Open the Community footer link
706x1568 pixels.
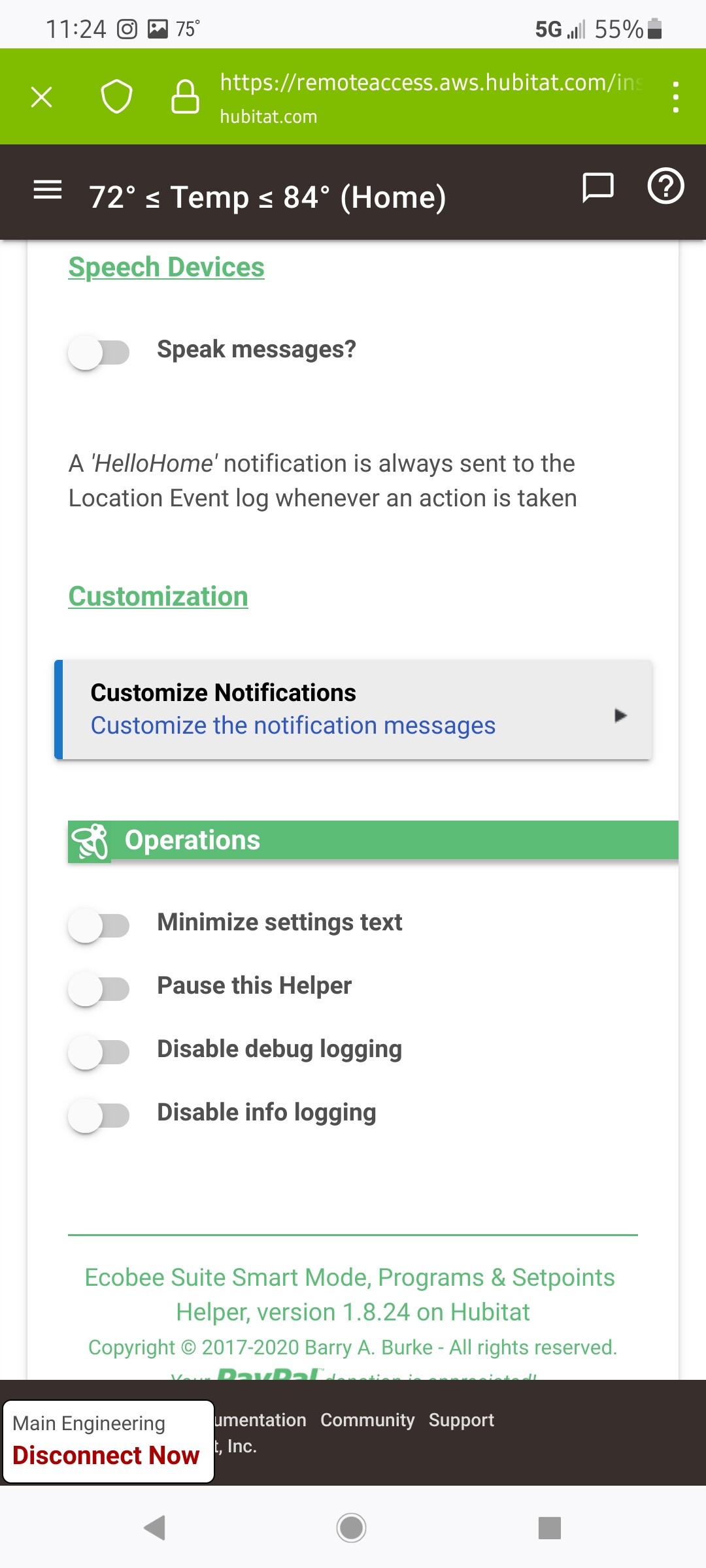tap(367, 1420)
